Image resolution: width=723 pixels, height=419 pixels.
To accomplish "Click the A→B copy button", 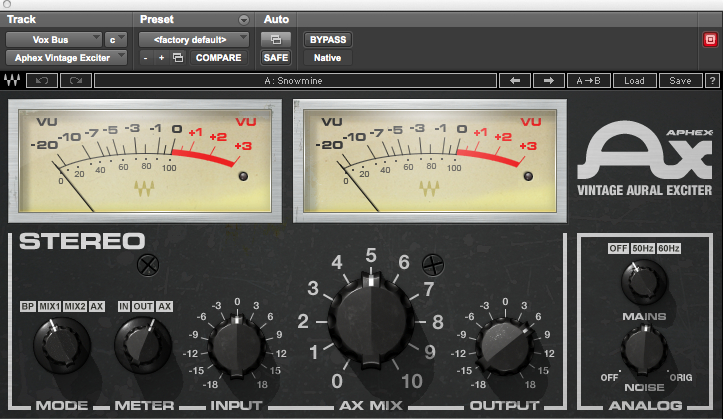I will [588, 81].
